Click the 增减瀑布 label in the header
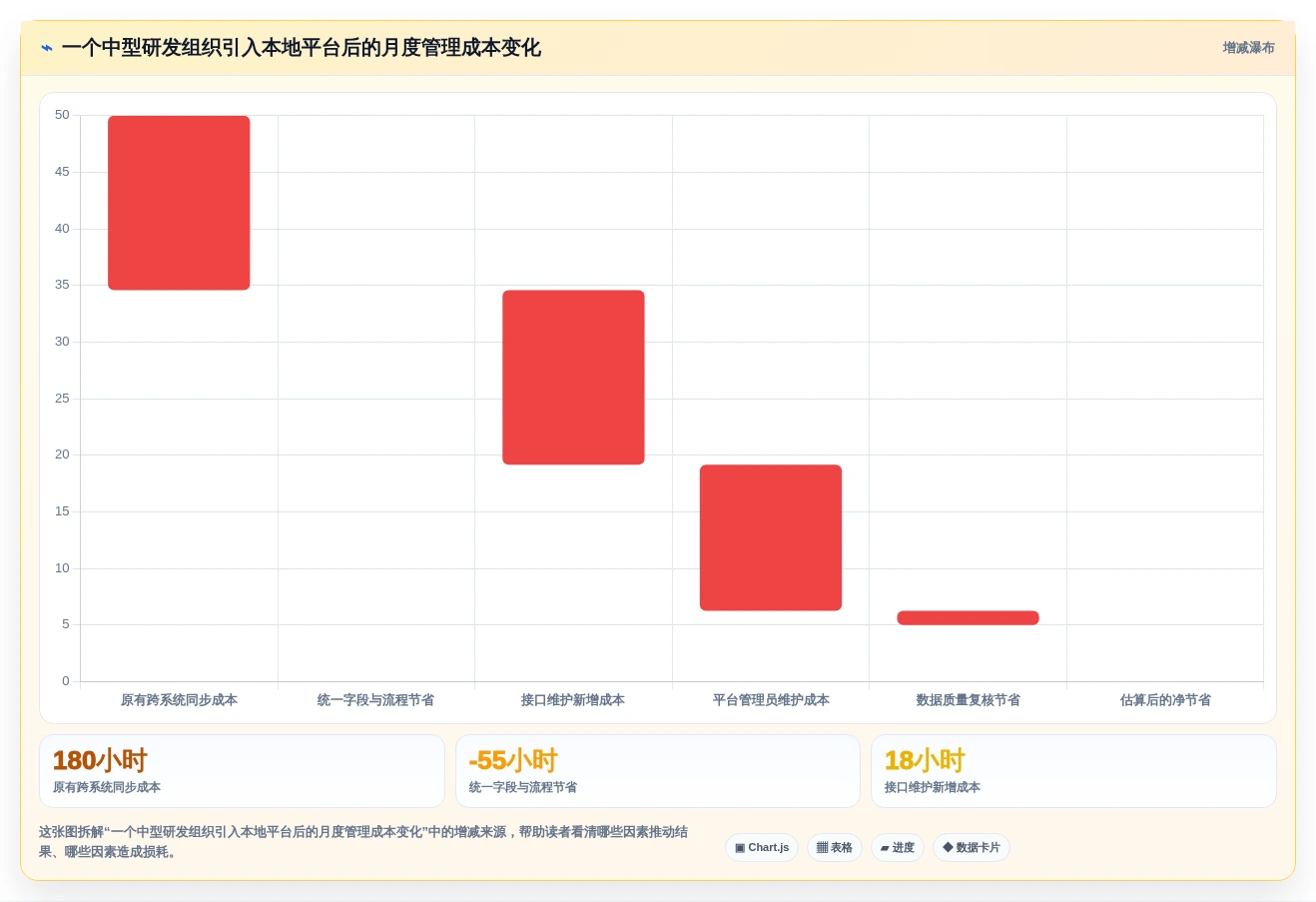 click(1248, 48)
